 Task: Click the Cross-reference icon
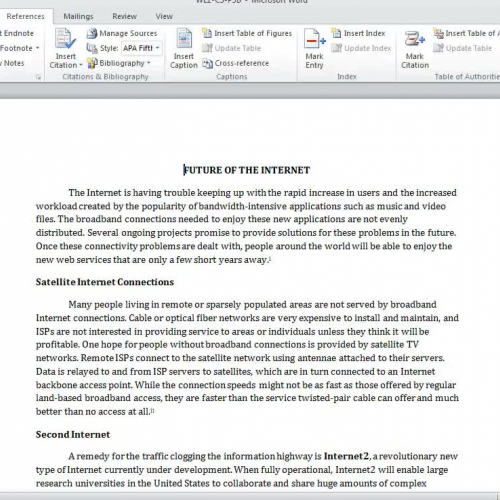tap(207, 63)
